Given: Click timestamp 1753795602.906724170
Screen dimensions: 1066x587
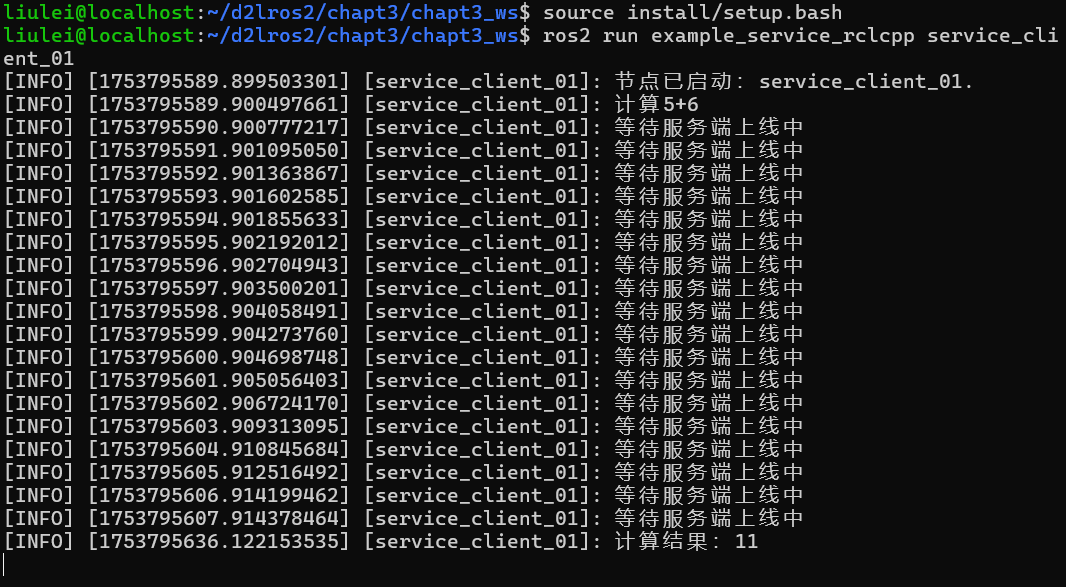Looking at the screenshot, I should pyautogui.click(x=219, y=403).
